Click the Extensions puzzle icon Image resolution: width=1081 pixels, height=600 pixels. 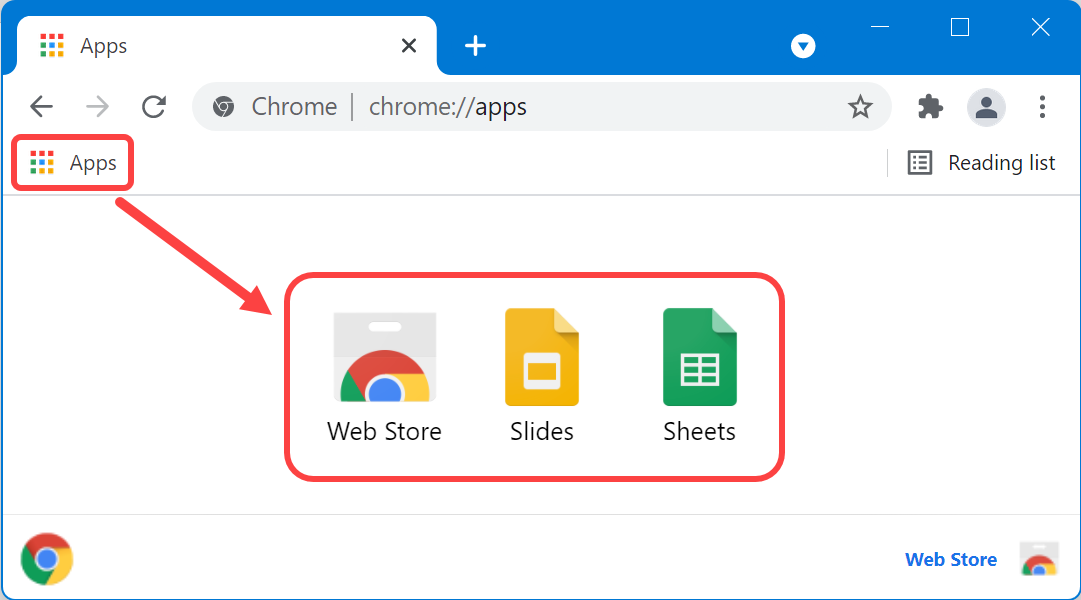pyautogui.click(x=928, y=107)
